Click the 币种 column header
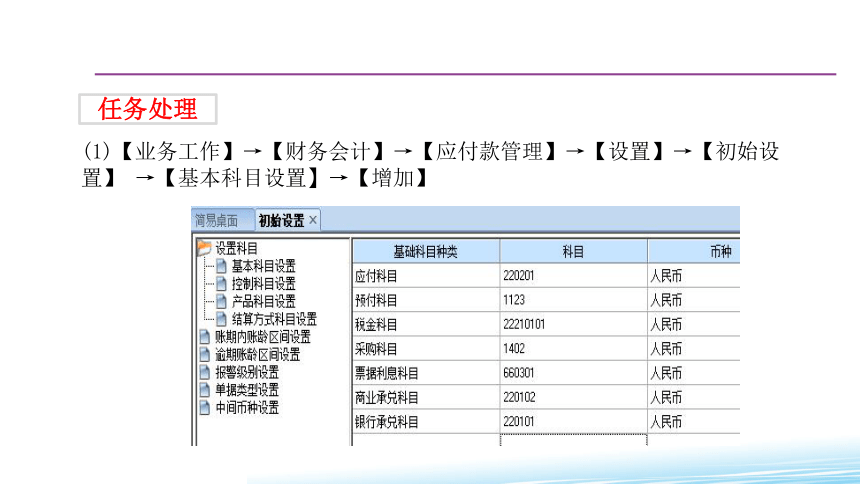Screen dimensions: 860x484 [694, 251]
